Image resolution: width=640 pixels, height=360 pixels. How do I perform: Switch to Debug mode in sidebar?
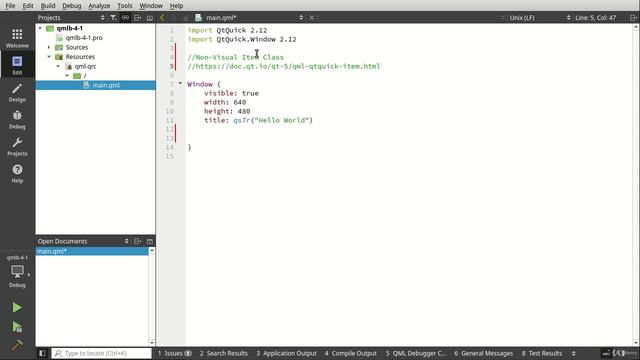coord(17,119)
